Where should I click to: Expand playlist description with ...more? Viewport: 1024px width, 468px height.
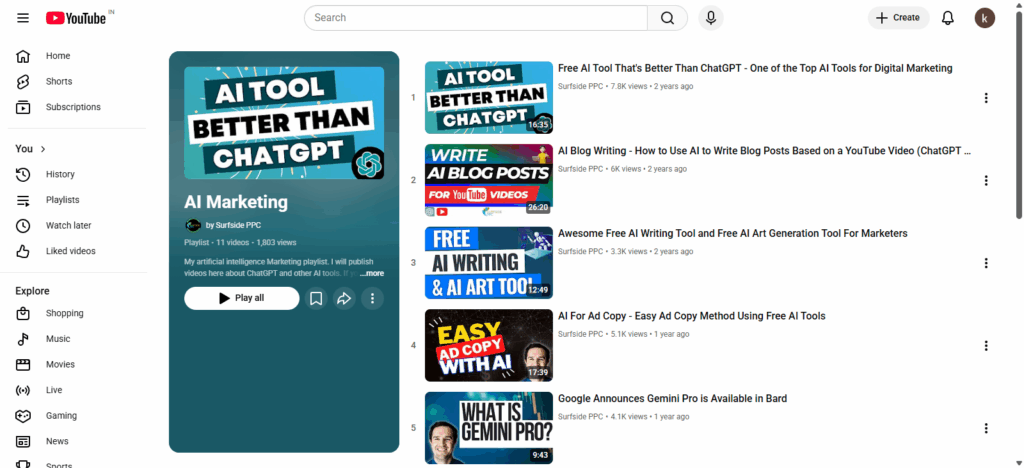tap(372, 273)
